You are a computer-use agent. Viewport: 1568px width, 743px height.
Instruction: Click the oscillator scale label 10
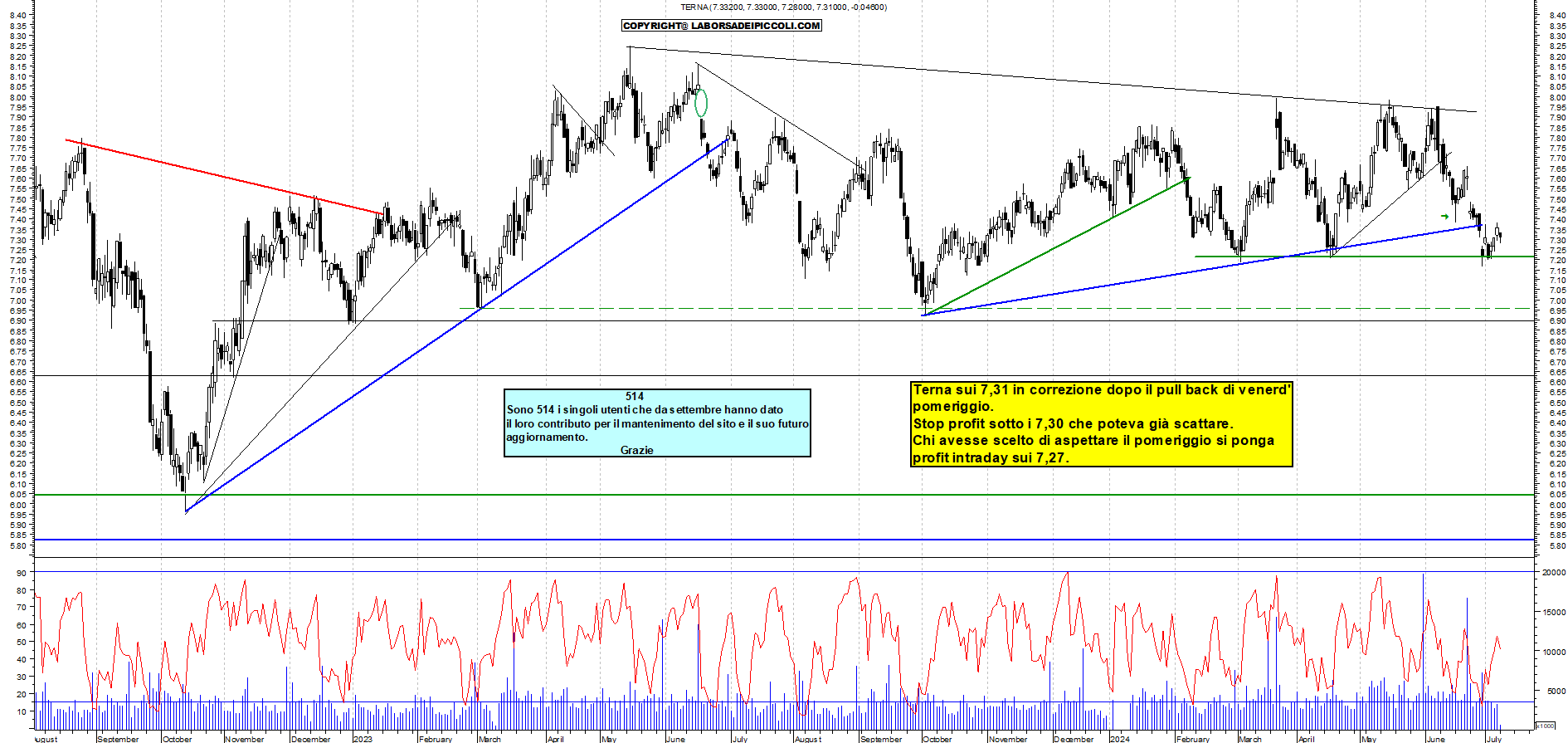tap(21, 711)
